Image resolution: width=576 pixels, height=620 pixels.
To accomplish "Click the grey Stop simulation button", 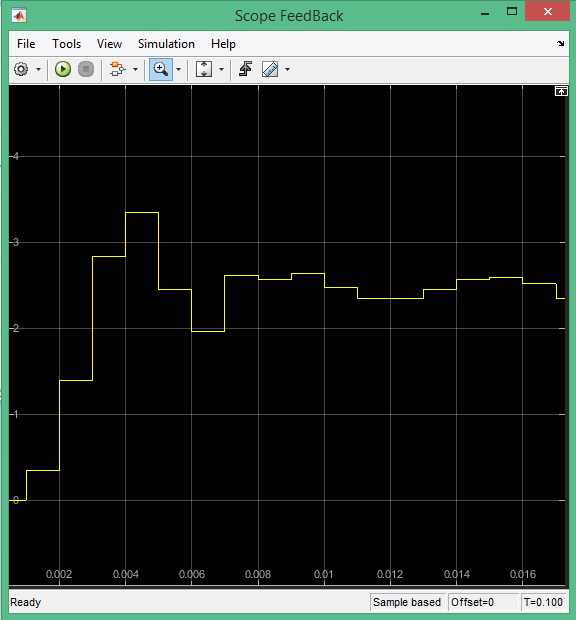I will tap(86, 69).
